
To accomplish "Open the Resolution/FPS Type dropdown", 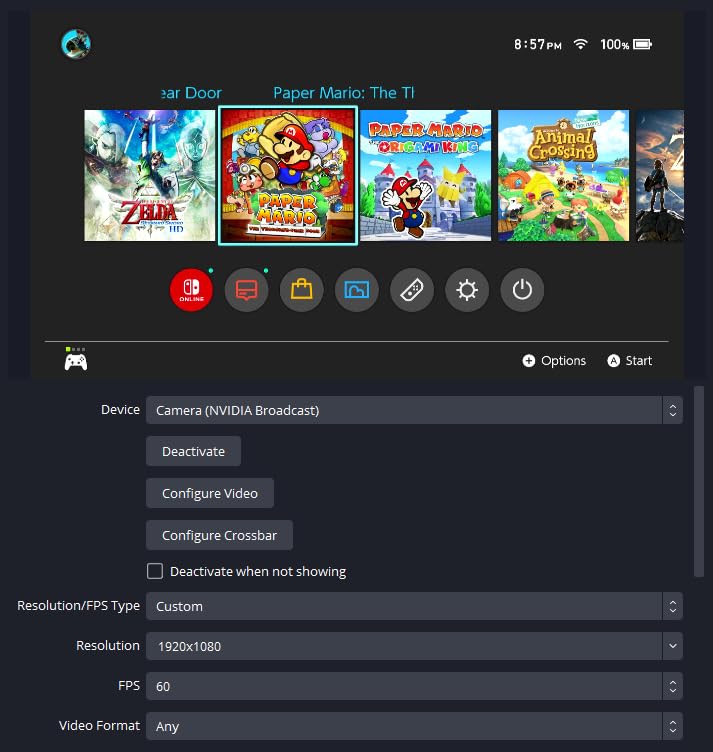I will (414, 606).
